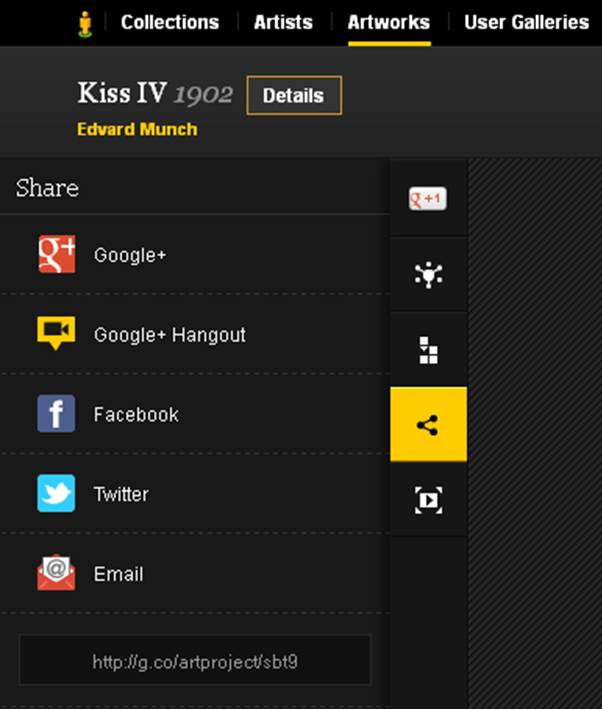
Task: Select the g.co/artproject short URL field
Action: click(195, 660)
